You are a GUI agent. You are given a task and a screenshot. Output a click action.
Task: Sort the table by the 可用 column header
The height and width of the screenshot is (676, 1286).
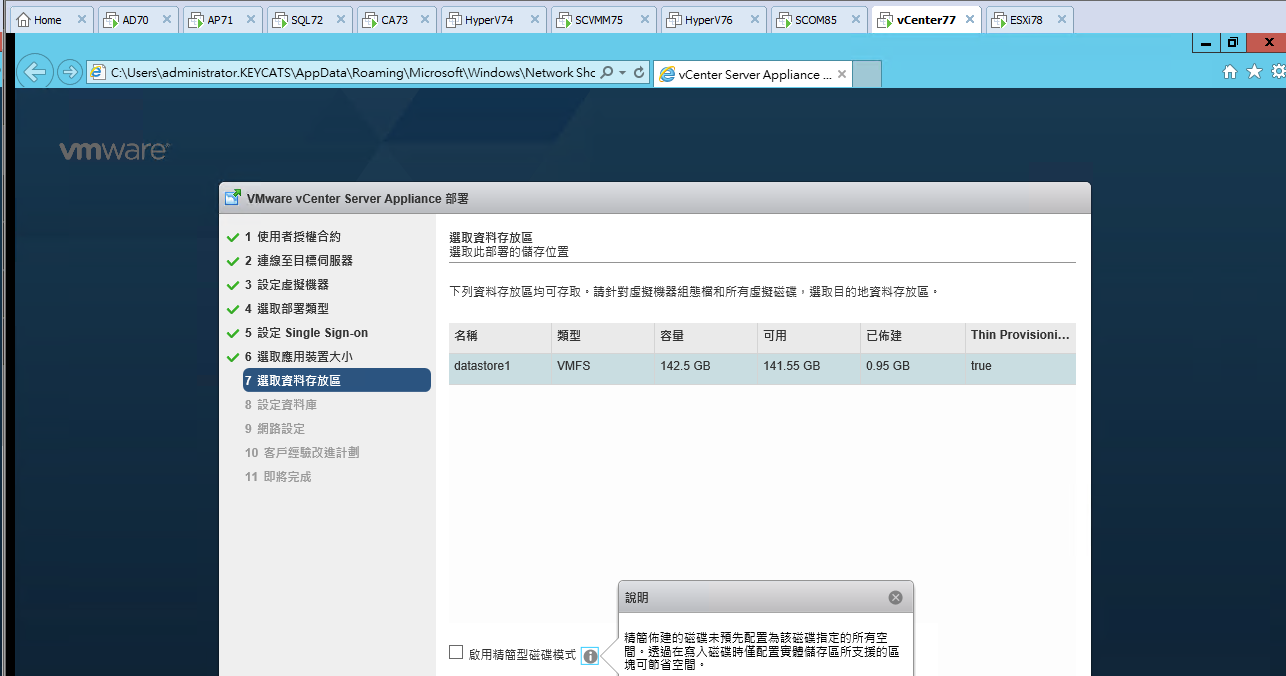click(809, 337)
